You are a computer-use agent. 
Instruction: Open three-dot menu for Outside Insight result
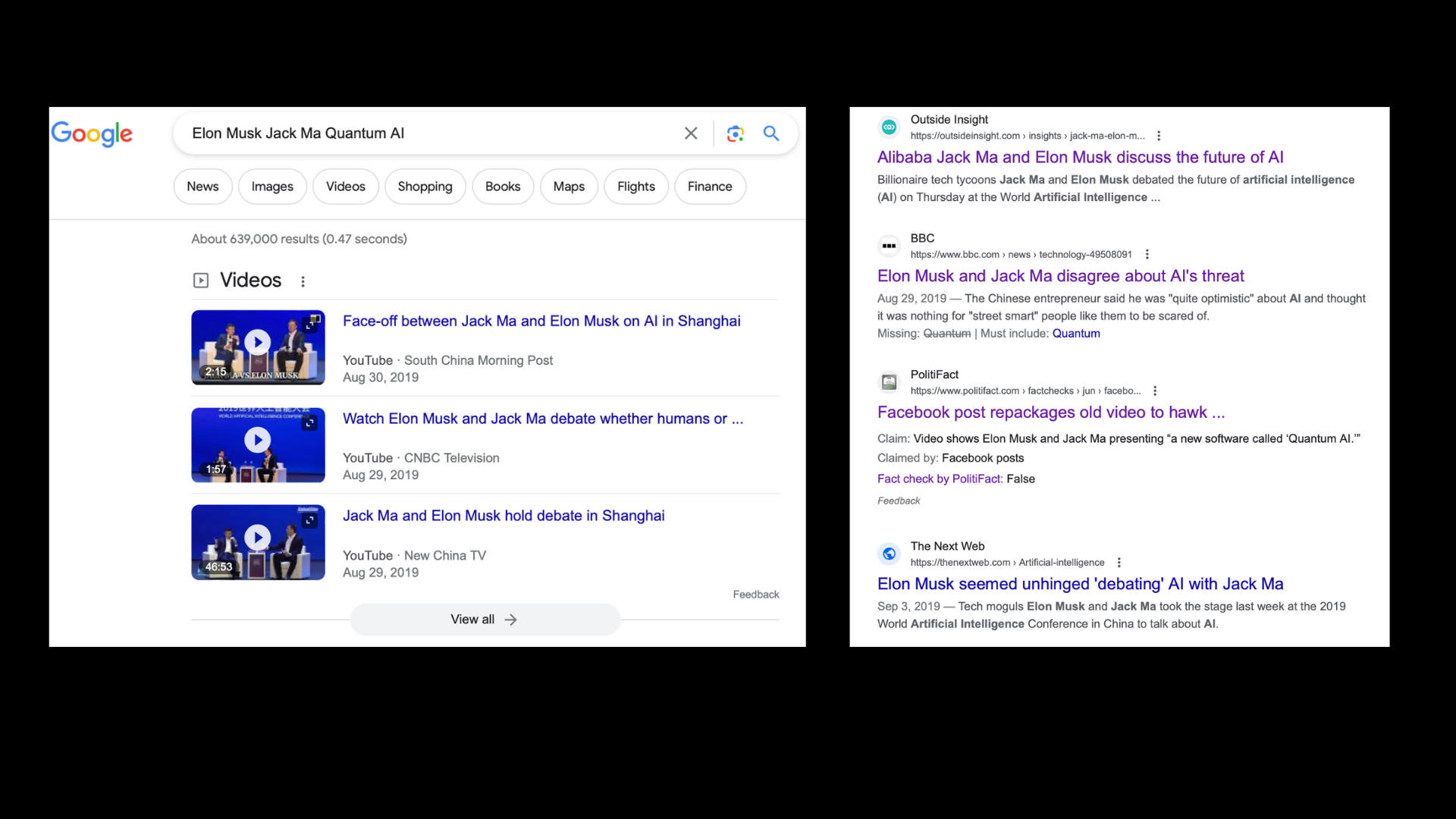point(1159,136)
